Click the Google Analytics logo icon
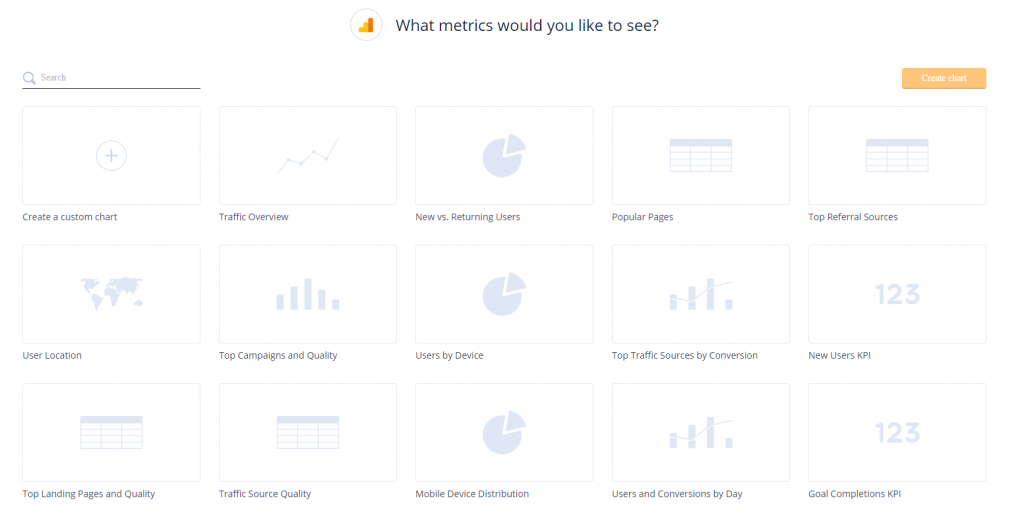This screenshot has height=511, width=1024. (366, 25)
